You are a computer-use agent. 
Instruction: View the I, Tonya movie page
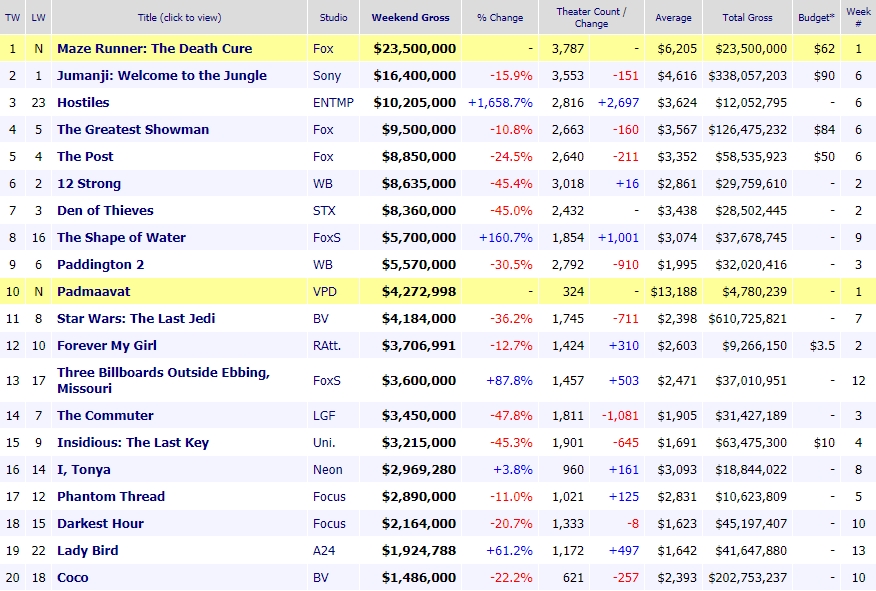[x=84, y=470]
